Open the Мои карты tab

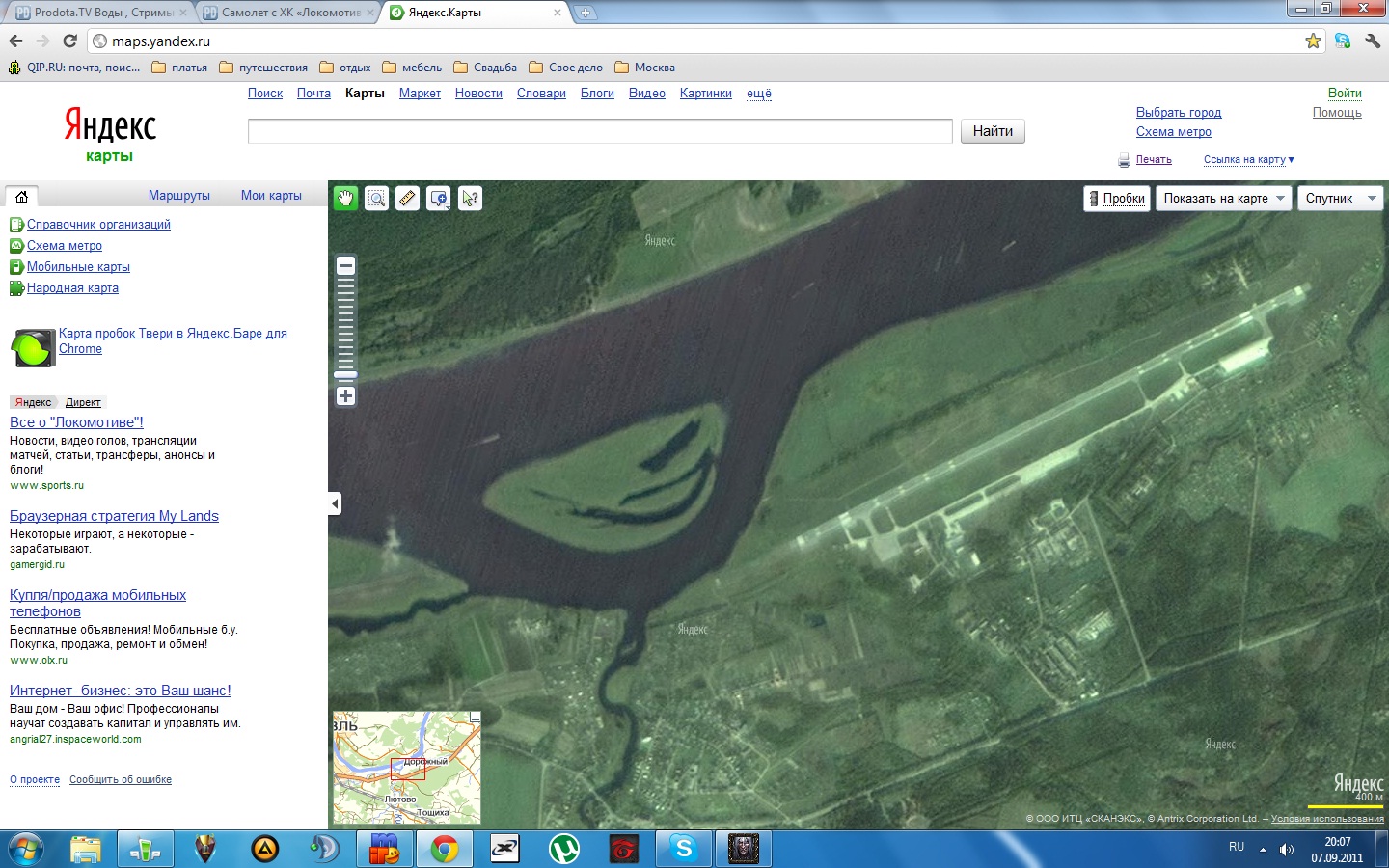pos(271,196)
